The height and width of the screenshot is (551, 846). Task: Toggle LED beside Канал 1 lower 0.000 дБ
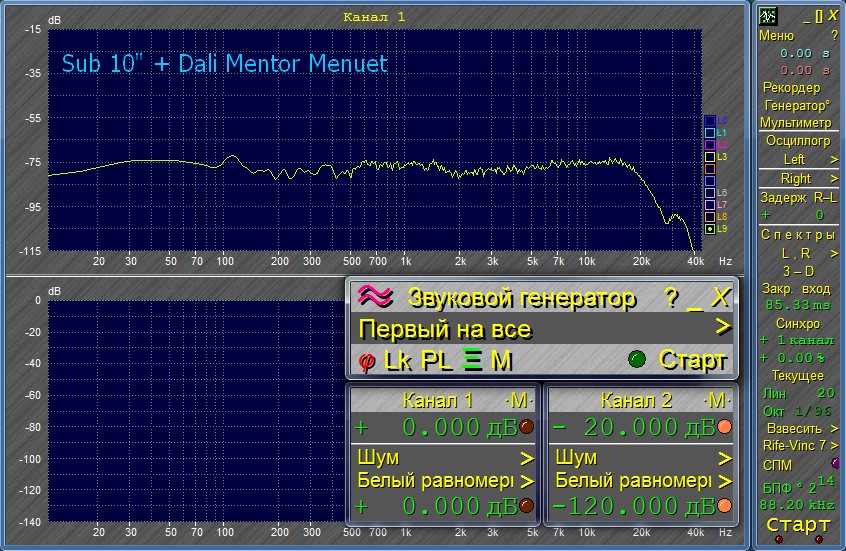(x=527, y=506)
